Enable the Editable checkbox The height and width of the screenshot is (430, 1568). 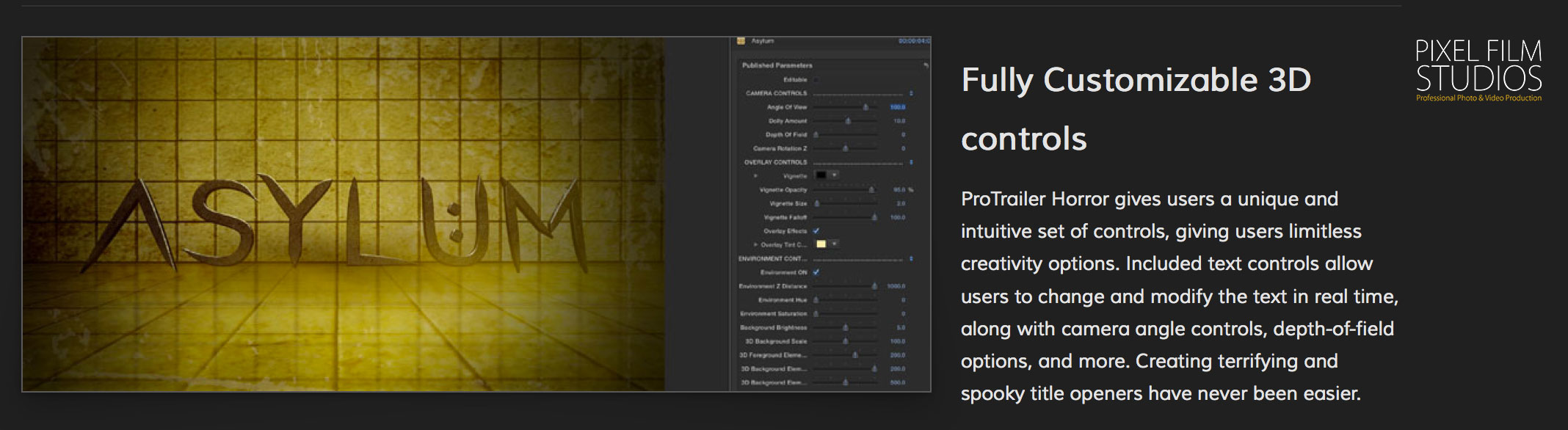pyautogui.click(x=816, y=79)
